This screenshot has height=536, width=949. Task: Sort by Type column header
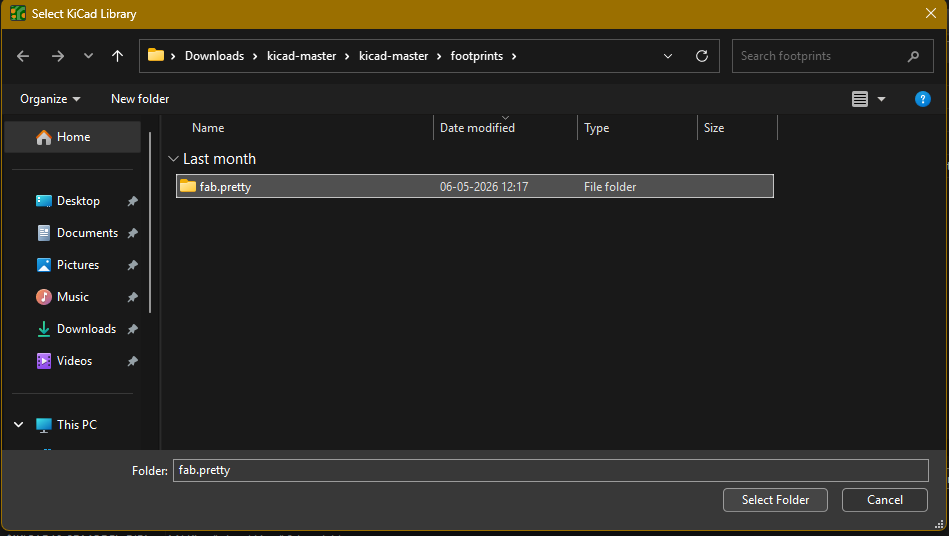(x=597, y=128)
